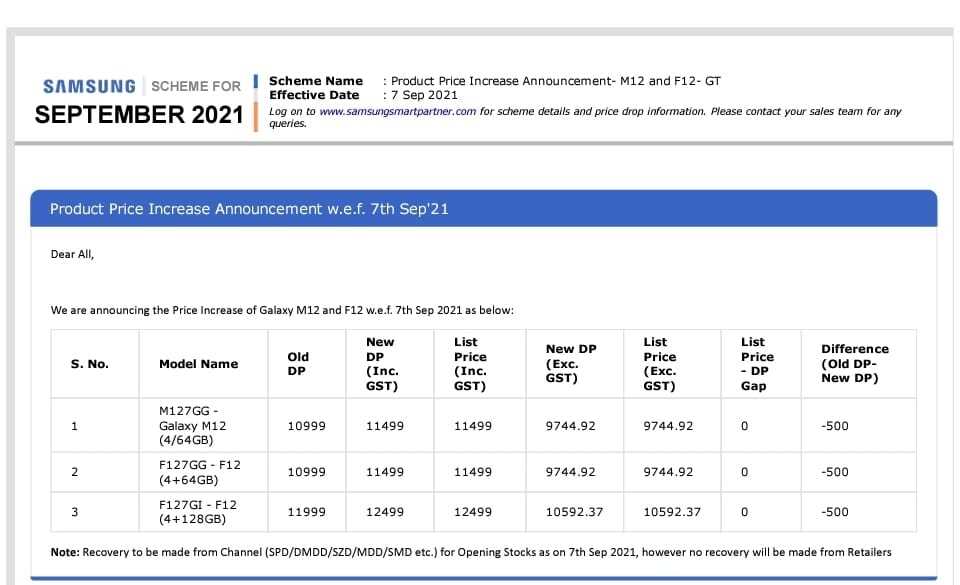Open the www.samsungsmartpartner.com link
Viewport: 960px width, 585px height.
397,111
